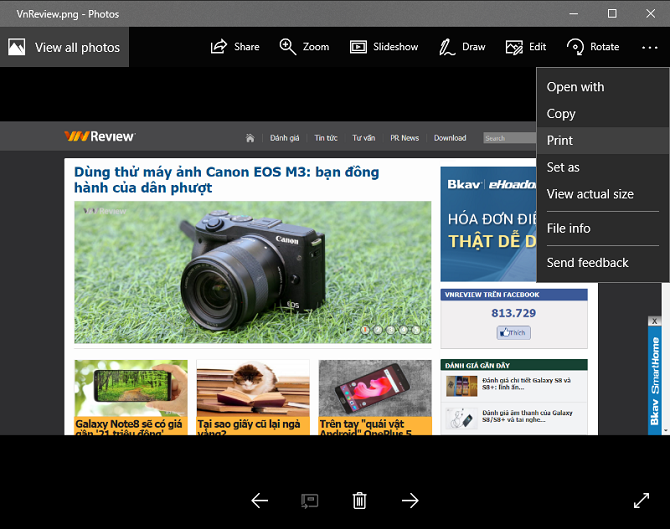The image size is (670, 529).
Task: Open the Edit tool
Action: pyautogui.click(x=515, y=47)
